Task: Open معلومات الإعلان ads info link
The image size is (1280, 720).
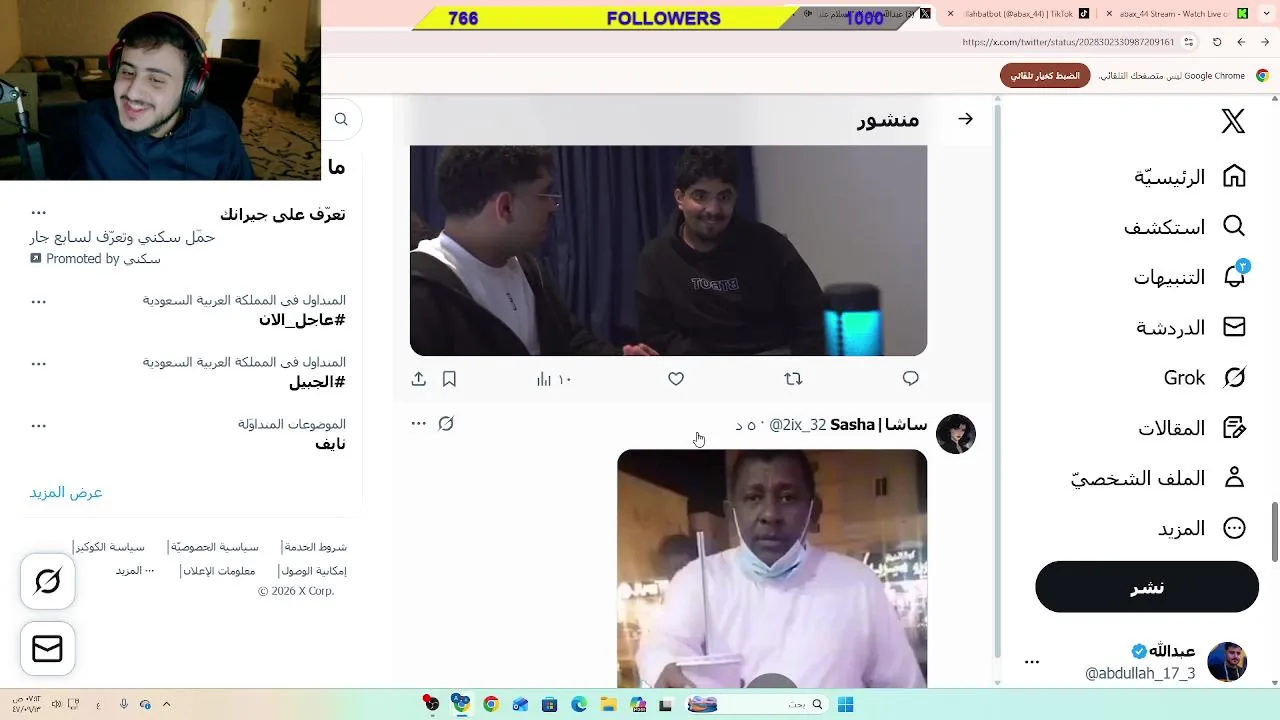Action: [218, 571]
